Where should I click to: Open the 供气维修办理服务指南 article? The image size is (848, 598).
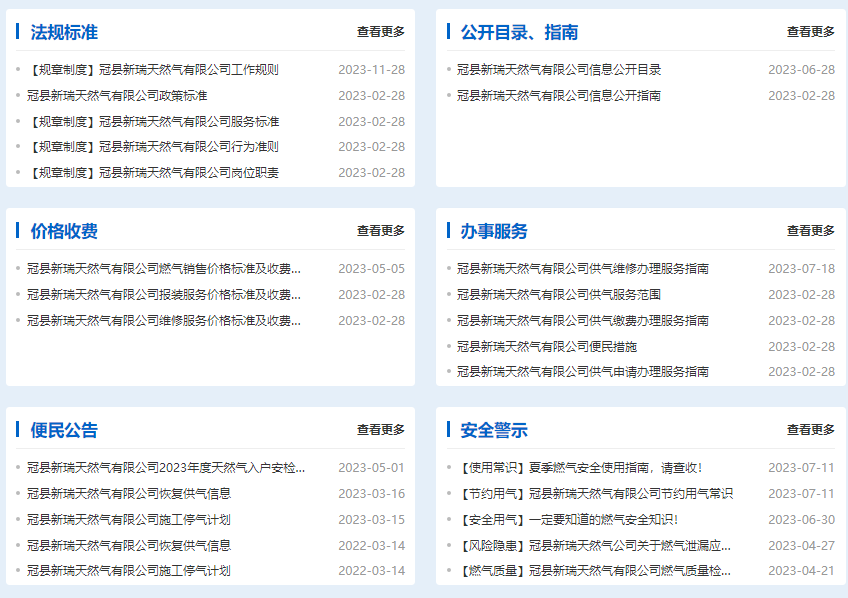point(583,269)
